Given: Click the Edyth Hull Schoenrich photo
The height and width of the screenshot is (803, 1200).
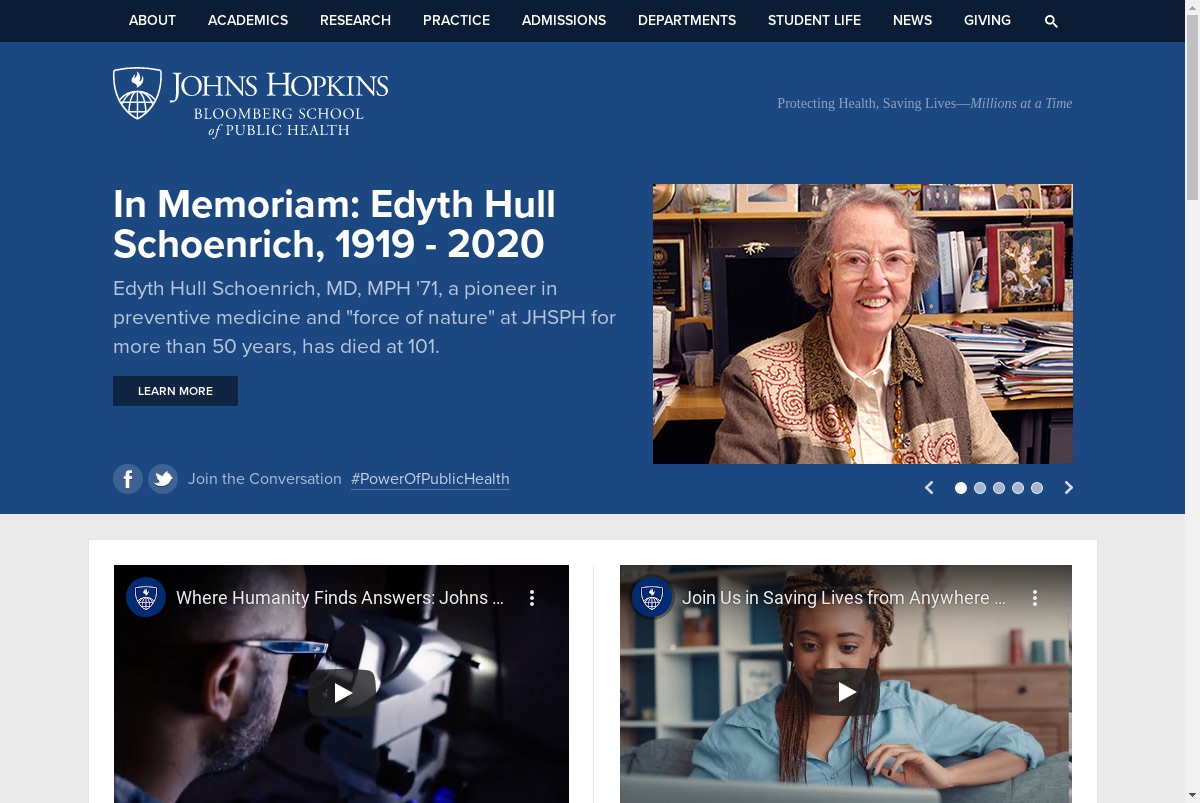Looking at the screenshot, I should pyautogui.click(x=863, y=324).
